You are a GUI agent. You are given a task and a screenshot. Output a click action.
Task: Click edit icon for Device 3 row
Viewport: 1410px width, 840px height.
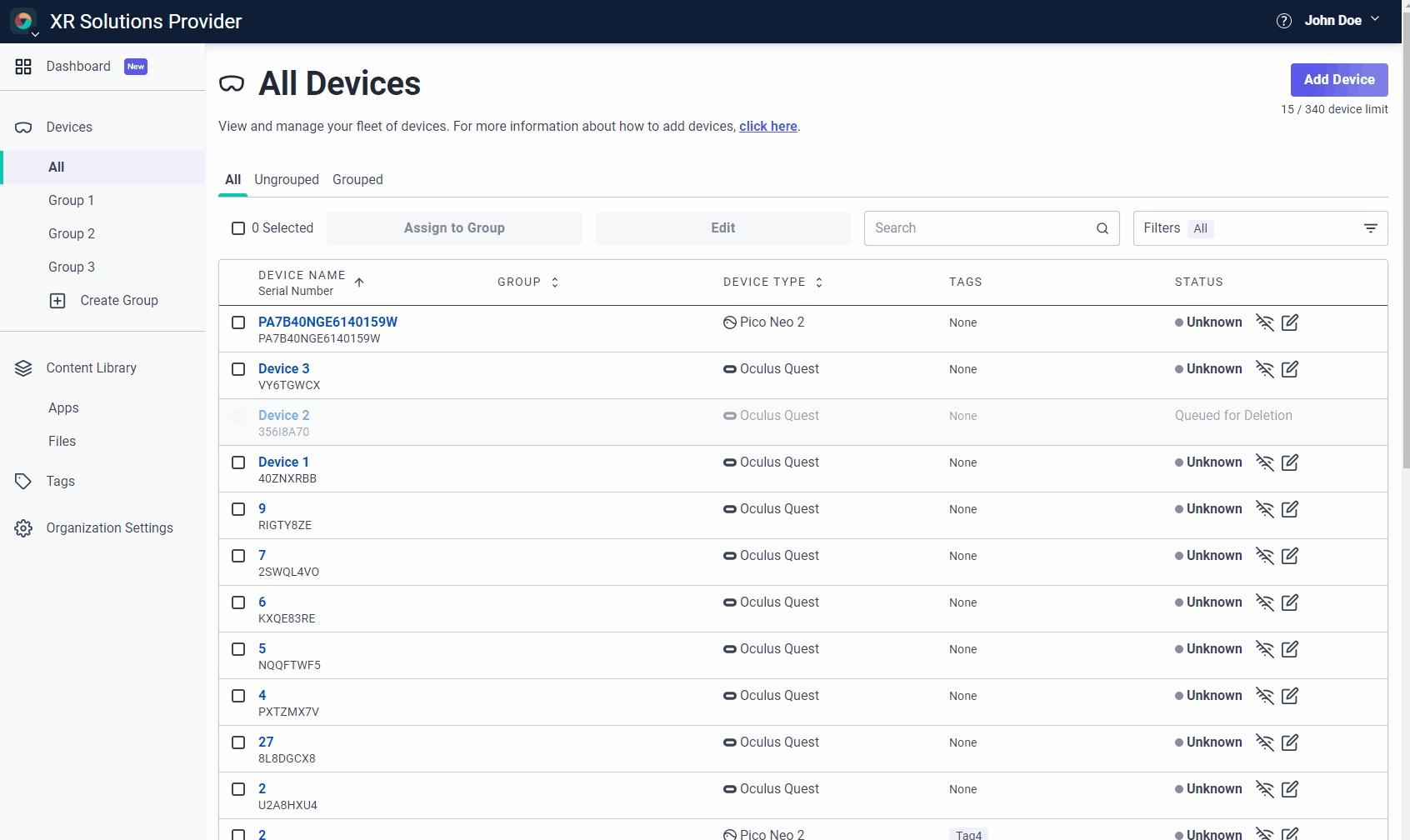(x=1290, y=369)
